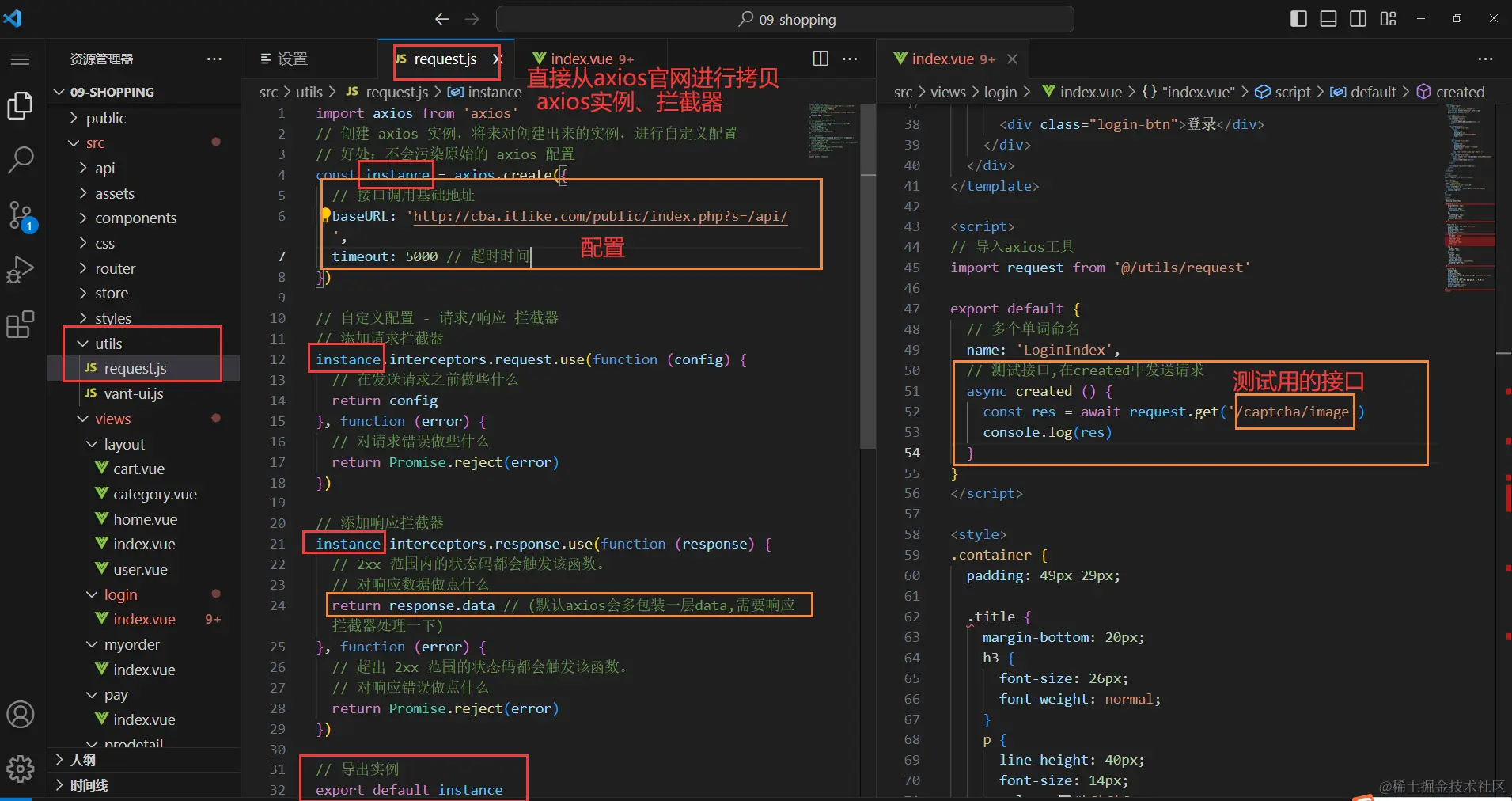
Task: Open index.vue under pay folder
Action: [144, 719]
